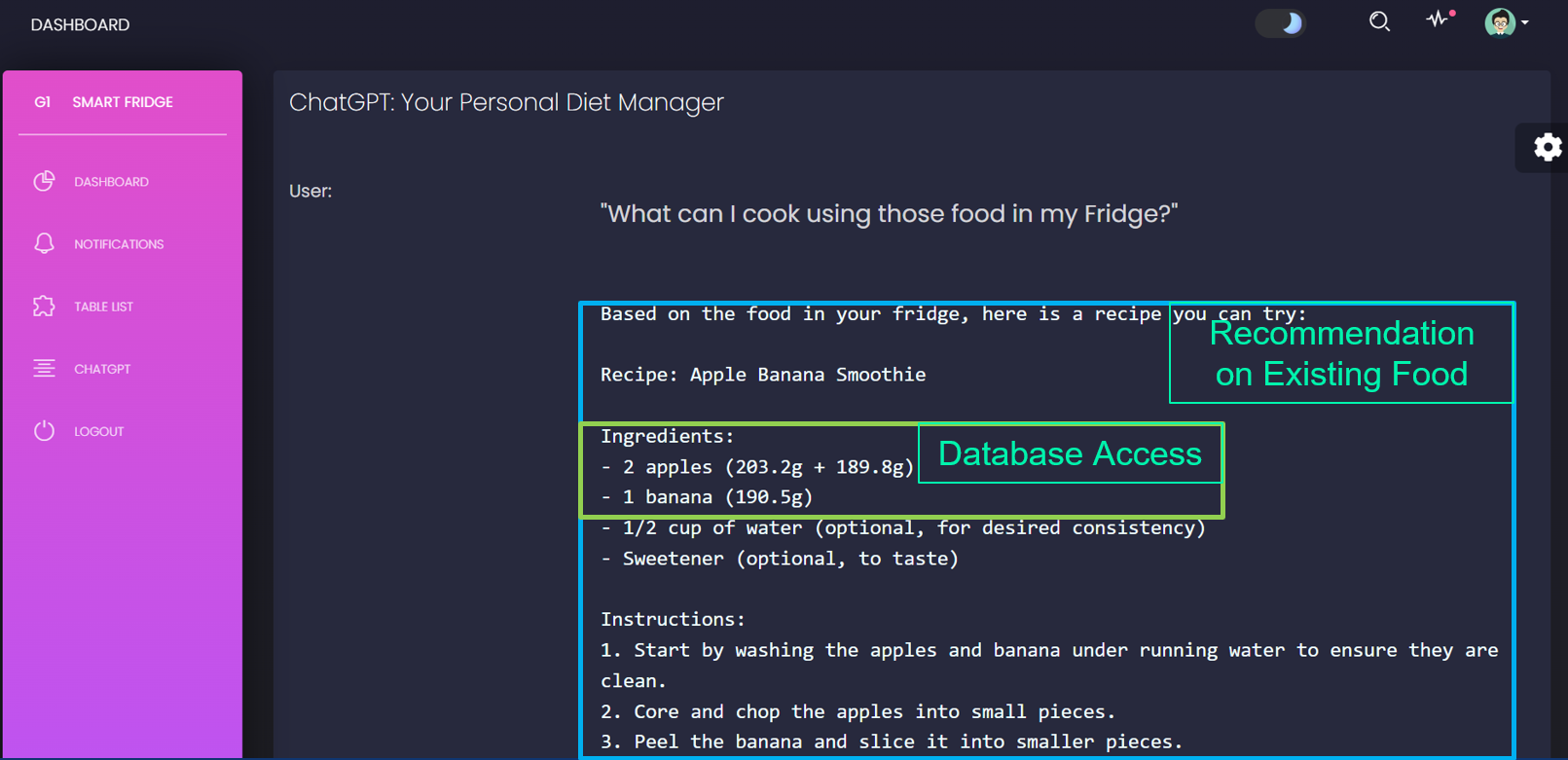Viewport: 1568px width, 760px height.
Task: Open settings with the gear icon
Action: (1547, 147)
